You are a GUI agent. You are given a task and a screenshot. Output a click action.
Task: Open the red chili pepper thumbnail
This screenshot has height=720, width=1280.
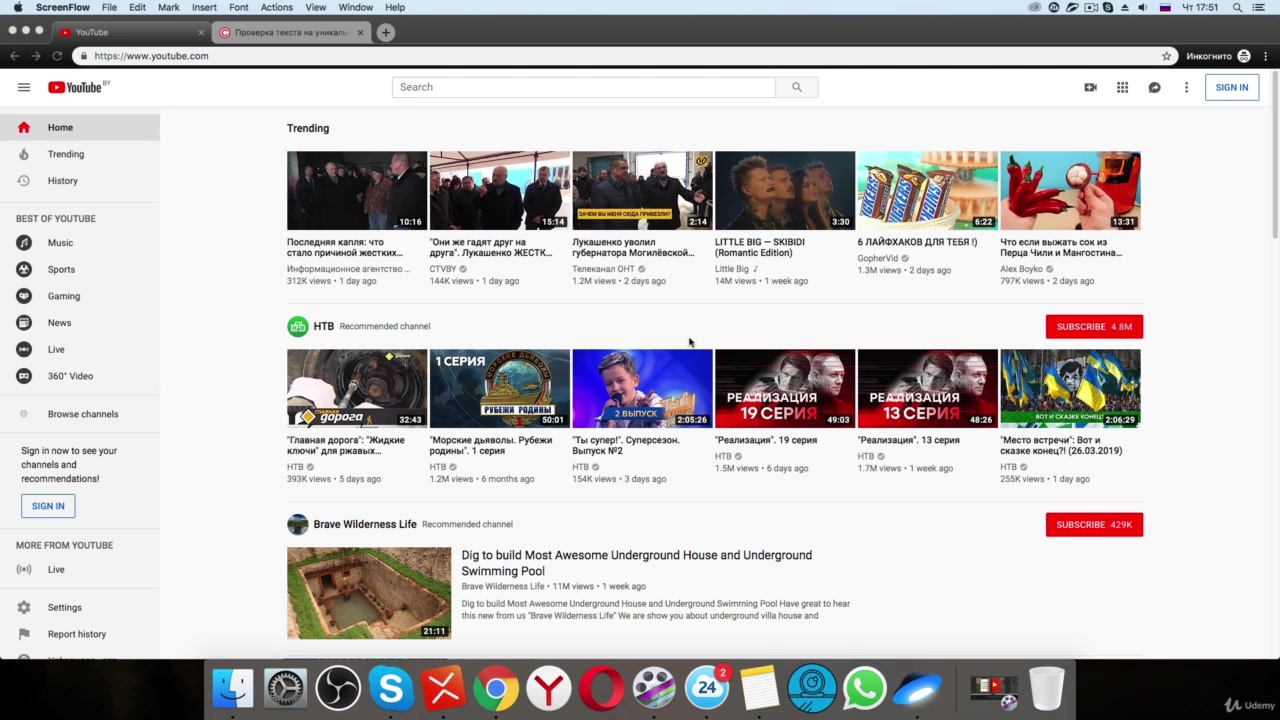coord(1070,190)
